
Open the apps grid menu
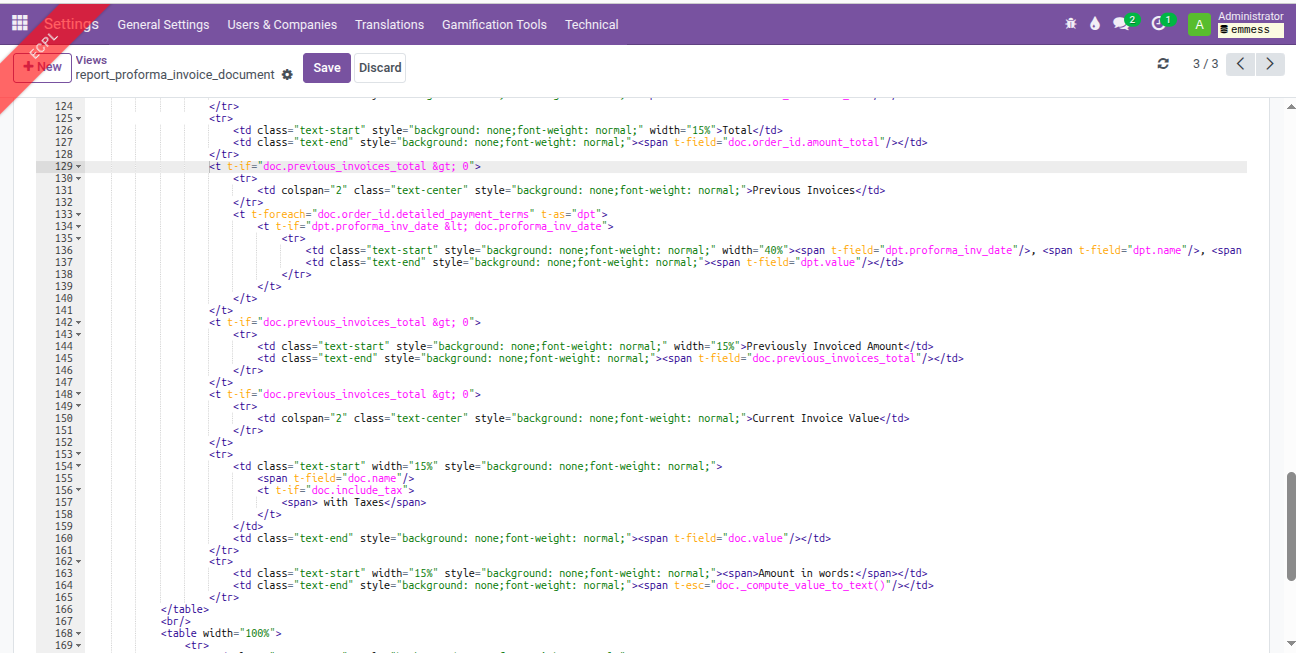20,23
